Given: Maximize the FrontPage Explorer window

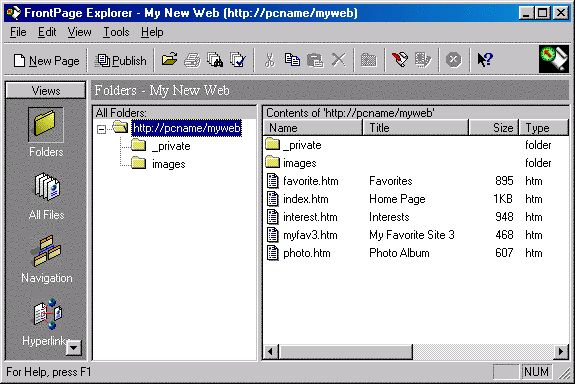Looking at the screenshot, I should 543,13.
